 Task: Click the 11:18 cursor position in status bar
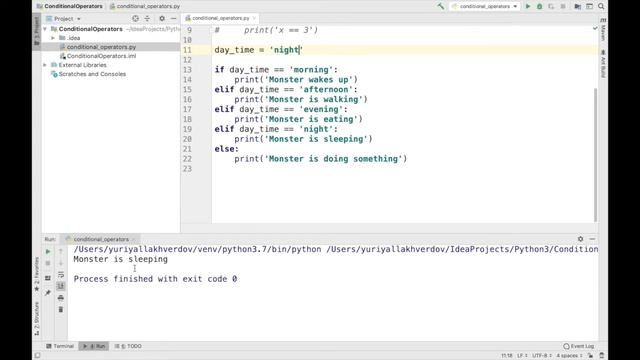tap(507, 356)
